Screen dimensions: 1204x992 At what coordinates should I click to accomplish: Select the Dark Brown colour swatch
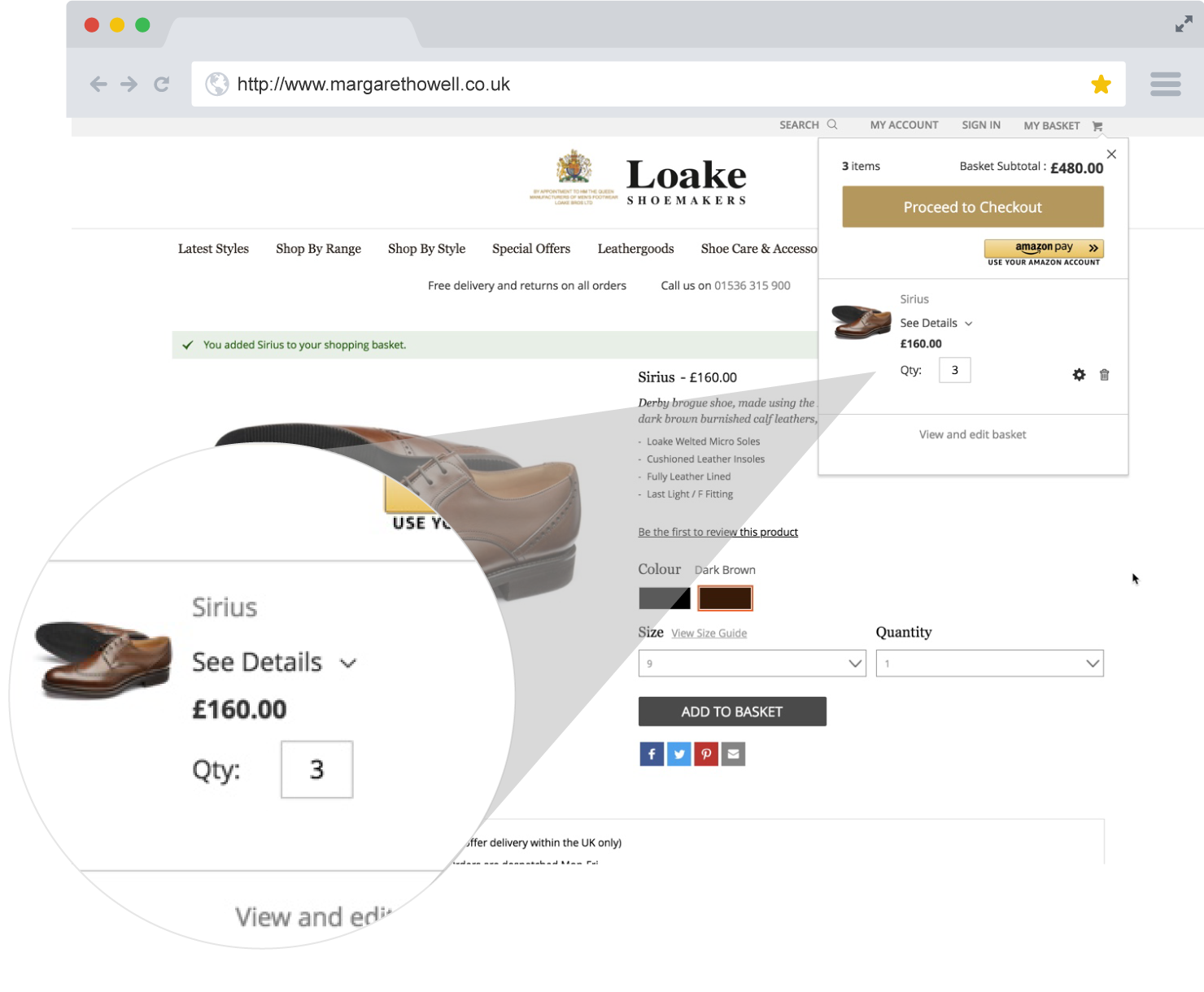coord(725,598)
